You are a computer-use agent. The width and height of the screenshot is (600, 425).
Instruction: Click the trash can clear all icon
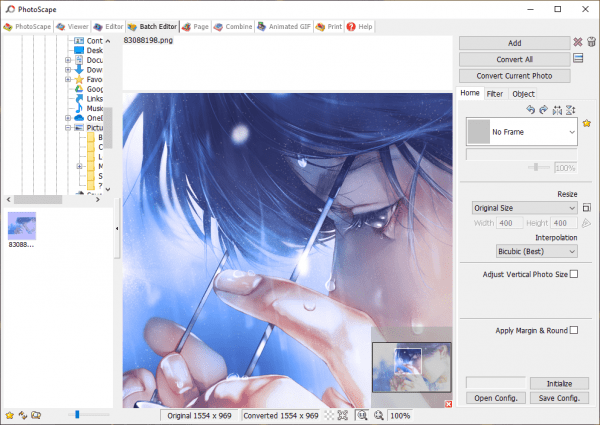point(591,42)
